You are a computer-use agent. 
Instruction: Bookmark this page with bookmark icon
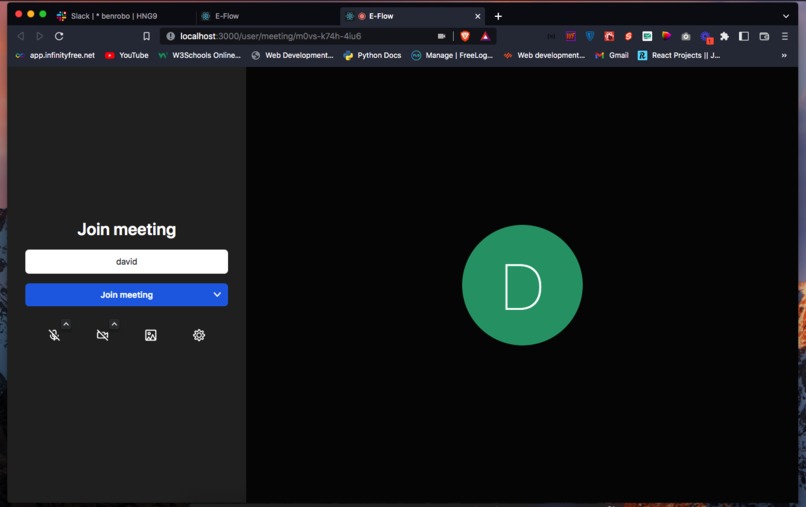point(146,36)
